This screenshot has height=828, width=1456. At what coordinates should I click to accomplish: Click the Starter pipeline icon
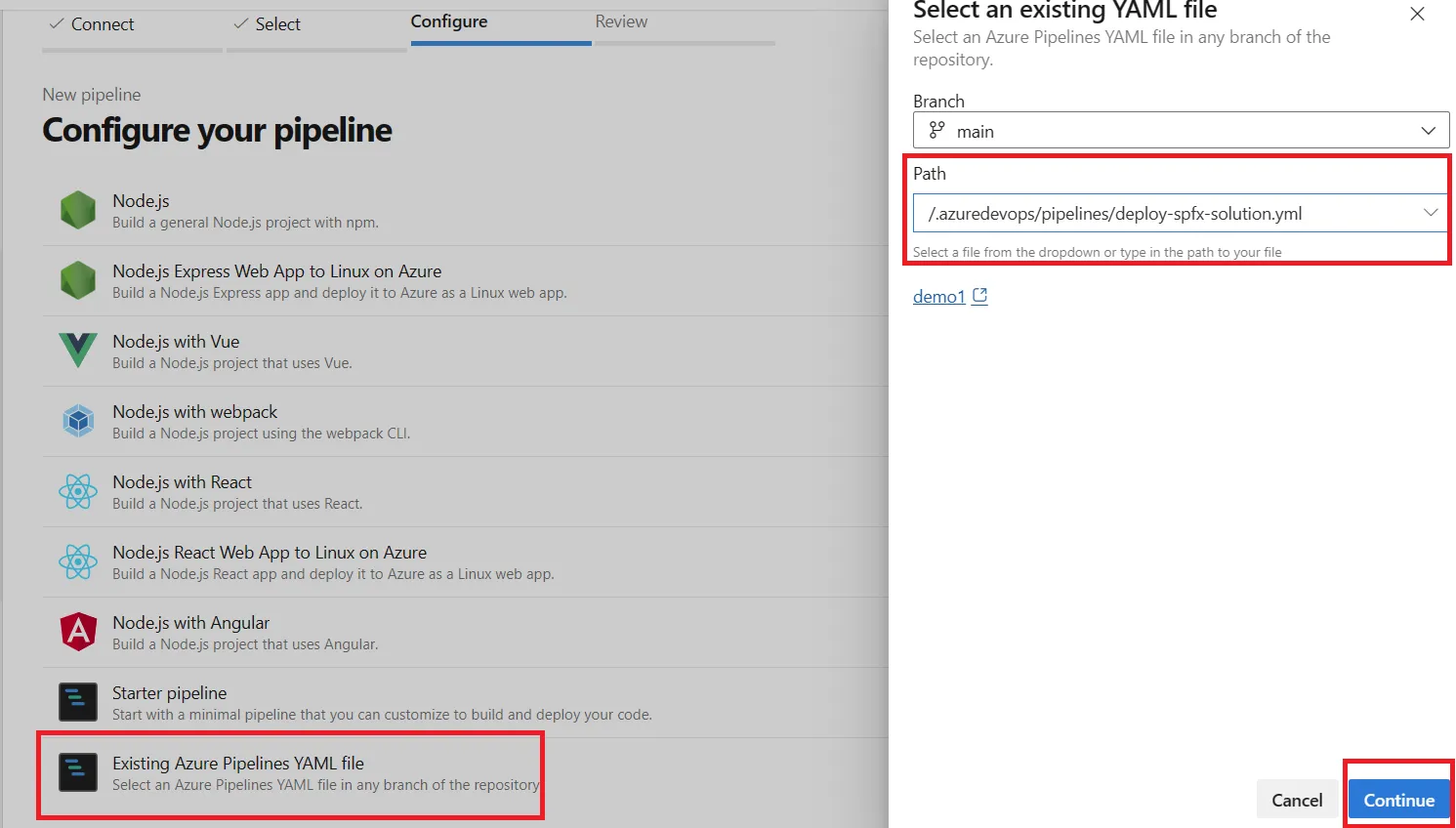78,702
